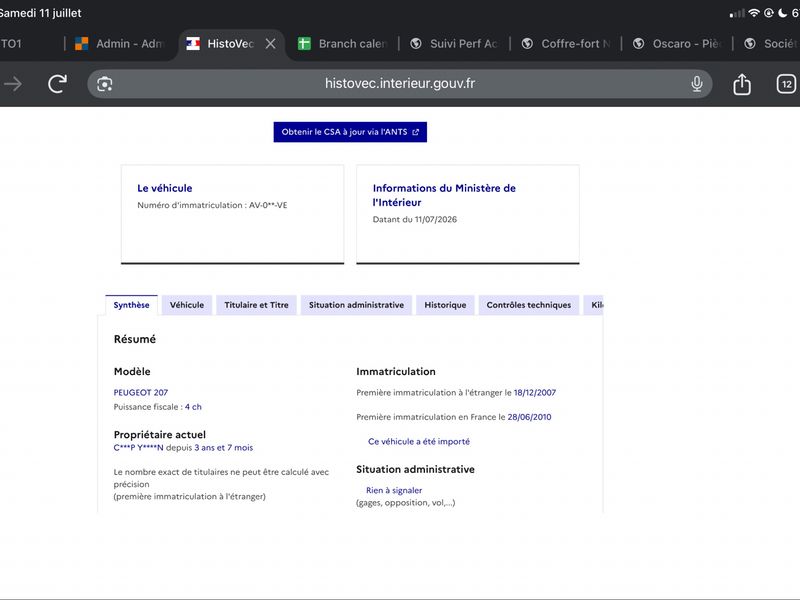Viewport: 800px width, 600px height.
Task: Tap the microphone voice search icon
Action: click(696, 84)
